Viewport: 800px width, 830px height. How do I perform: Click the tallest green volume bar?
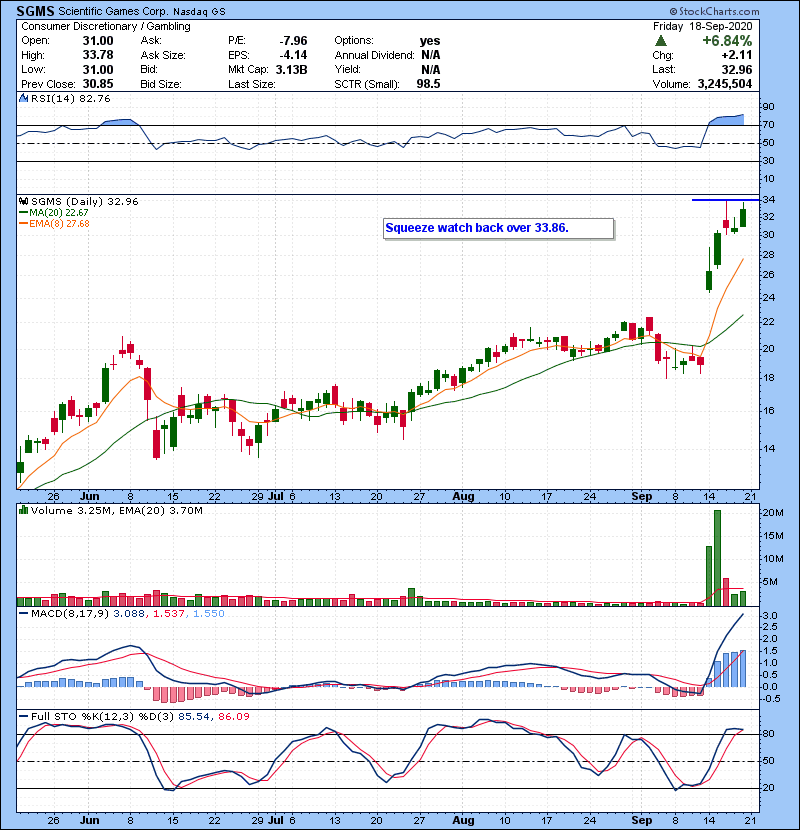pos(717,557)
